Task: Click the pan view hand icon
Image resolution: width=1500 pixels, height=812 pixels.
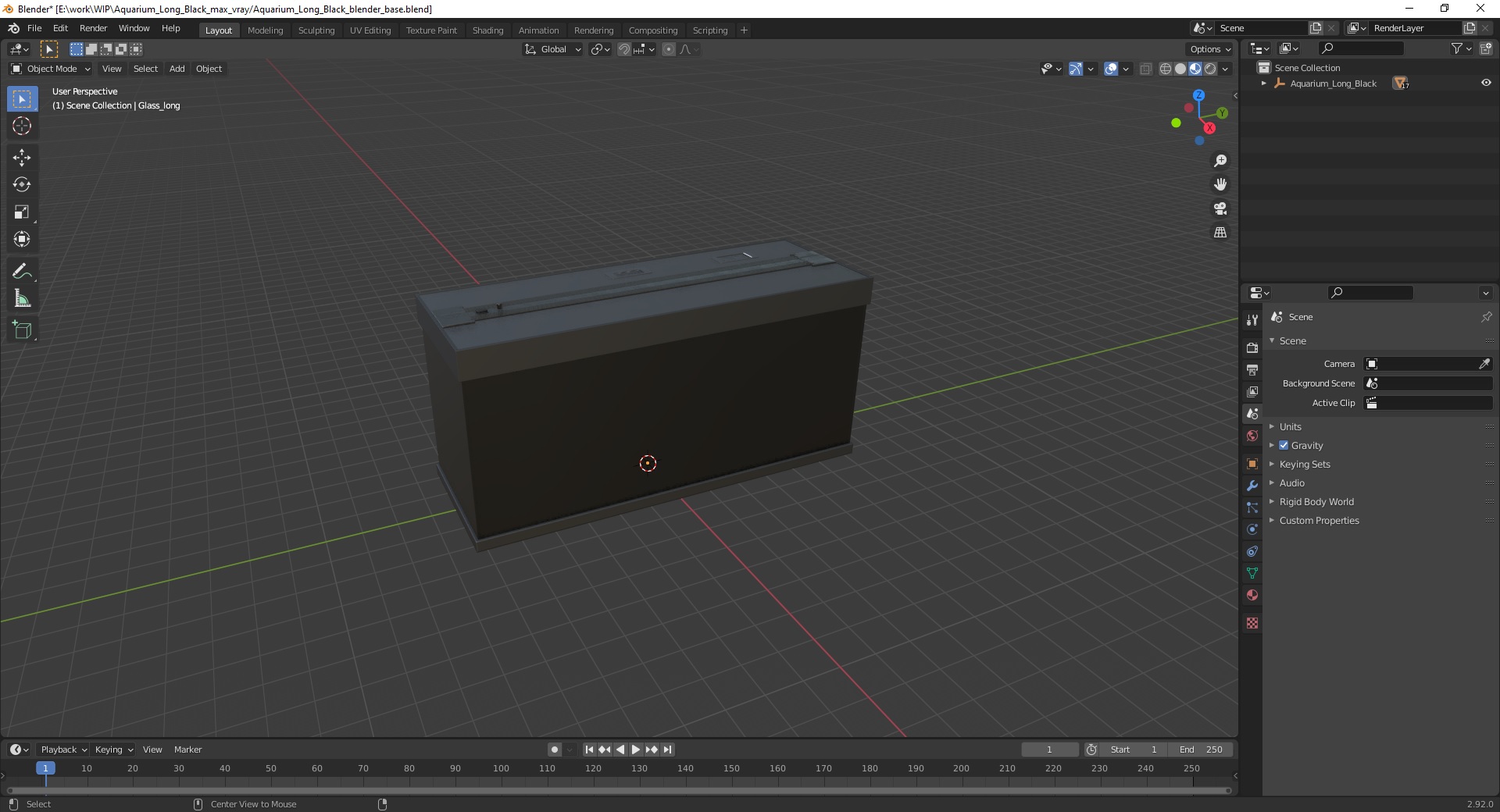Action: (1220, 184)
